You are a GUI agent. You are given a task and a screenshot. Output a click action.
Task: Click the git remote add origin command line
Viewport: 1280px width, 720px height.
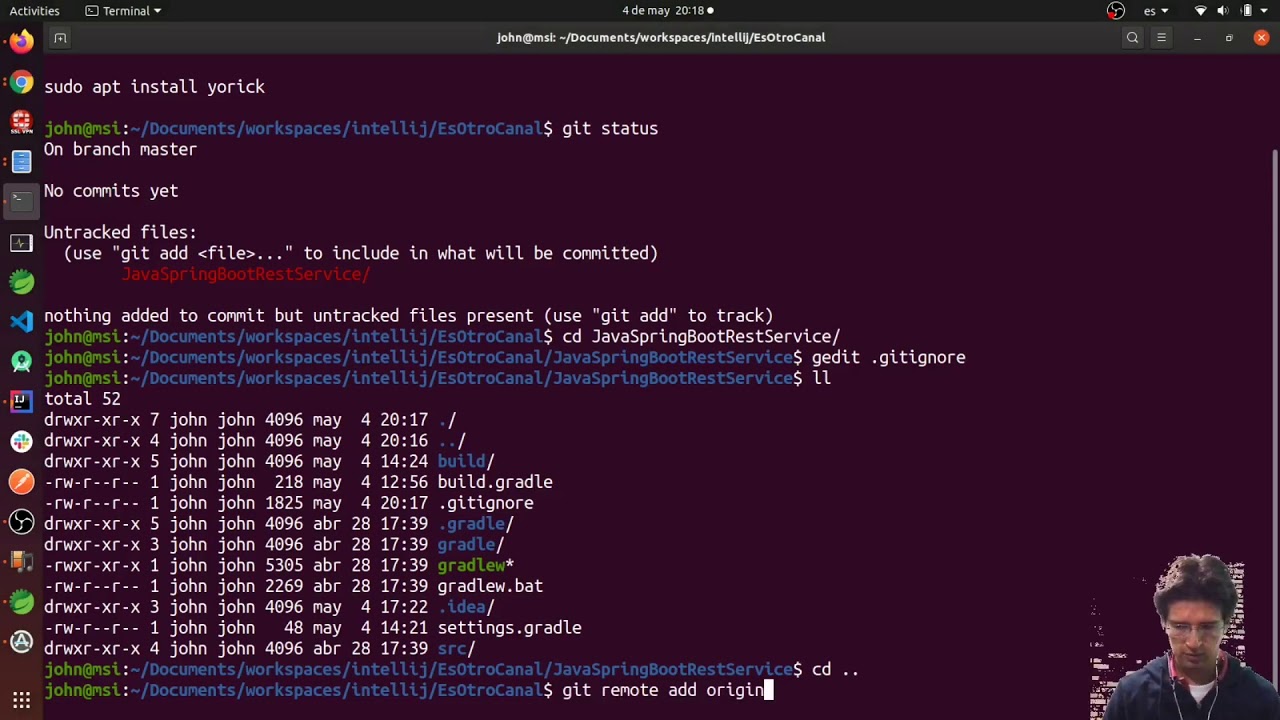[x=663, y=690]
